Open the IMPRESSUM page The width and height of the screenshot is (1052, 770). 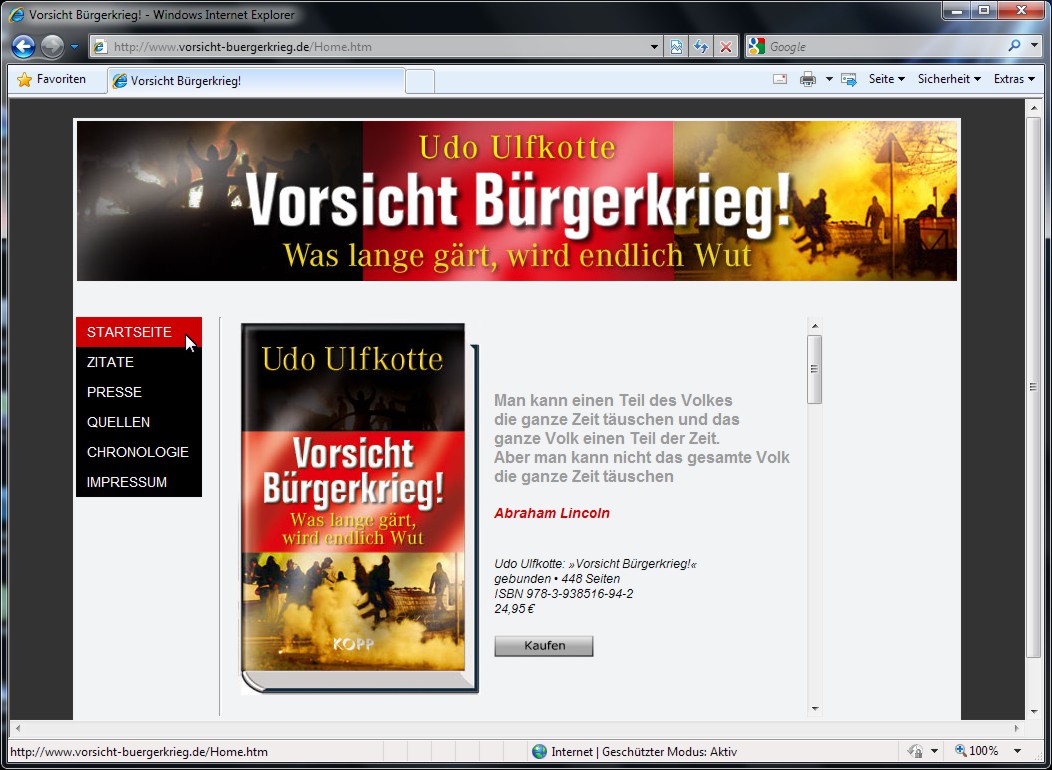(x=139, y=482)
